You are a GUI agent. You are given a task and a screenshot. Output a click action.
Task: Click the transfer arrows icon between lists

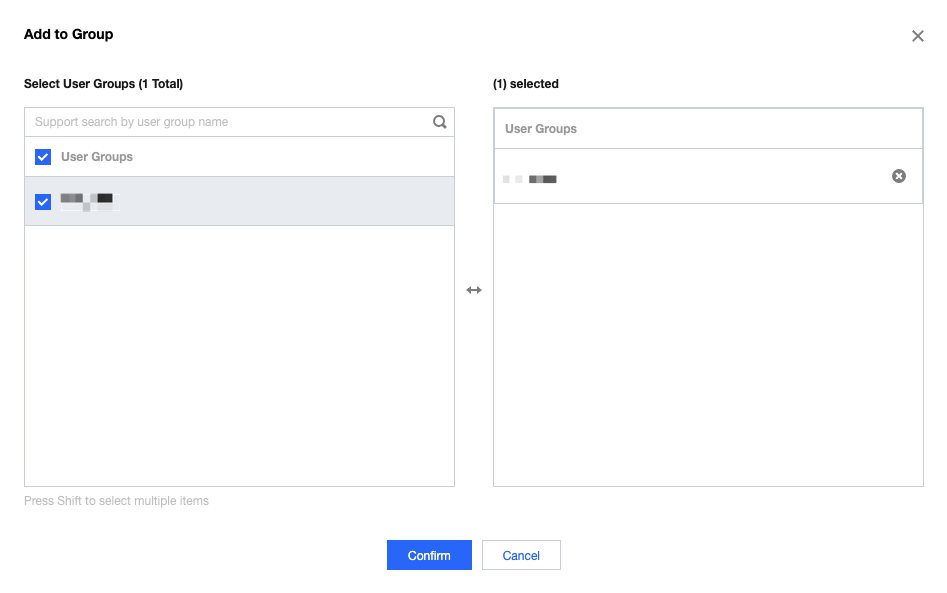(x=474, y=290)
